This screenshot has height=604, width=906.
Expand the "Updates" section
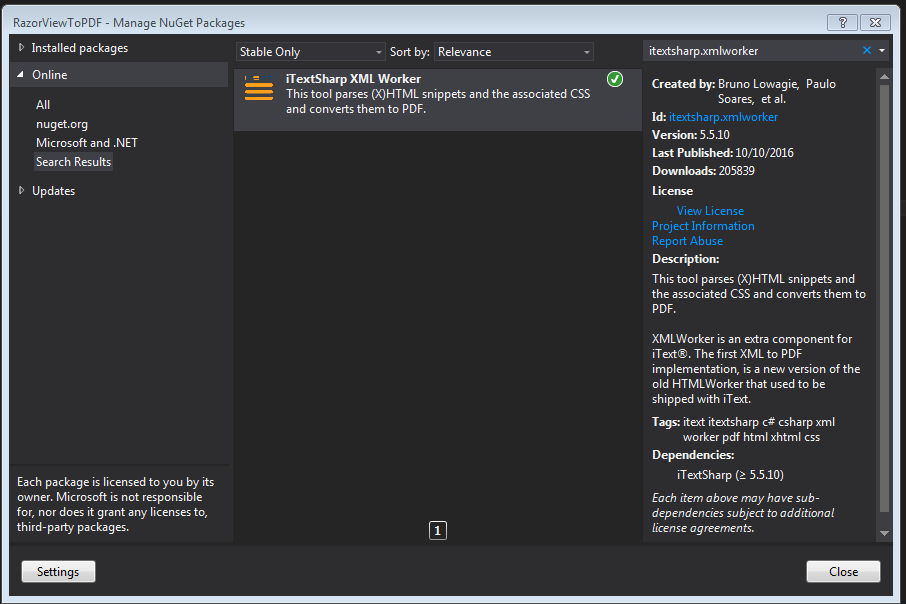[53, 190]
